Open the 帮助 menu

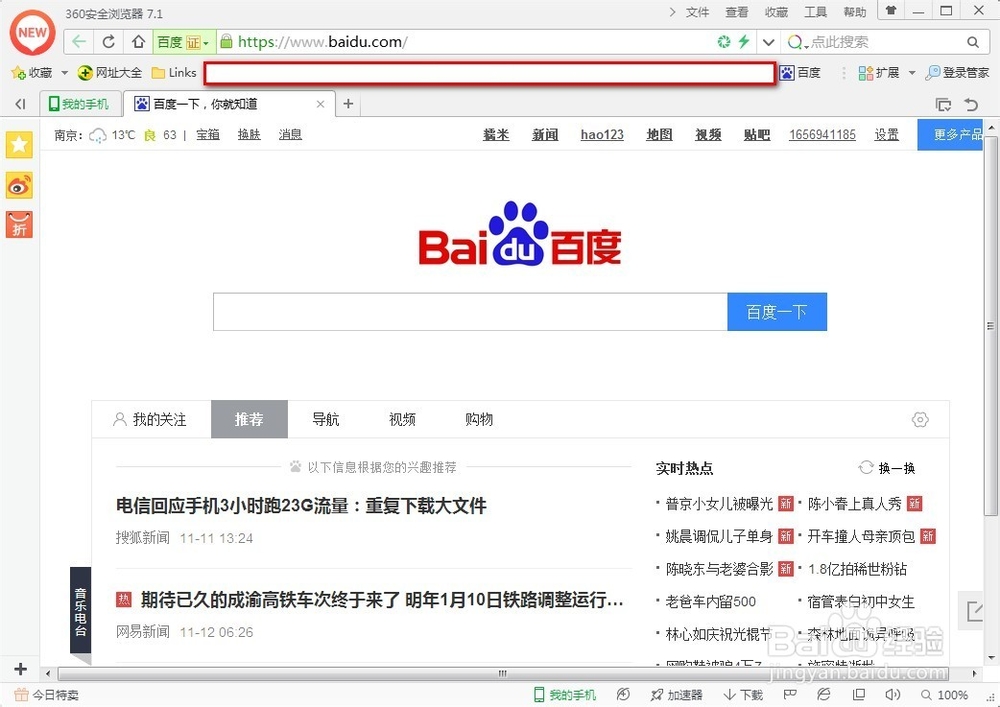click(x=855, y=12)
